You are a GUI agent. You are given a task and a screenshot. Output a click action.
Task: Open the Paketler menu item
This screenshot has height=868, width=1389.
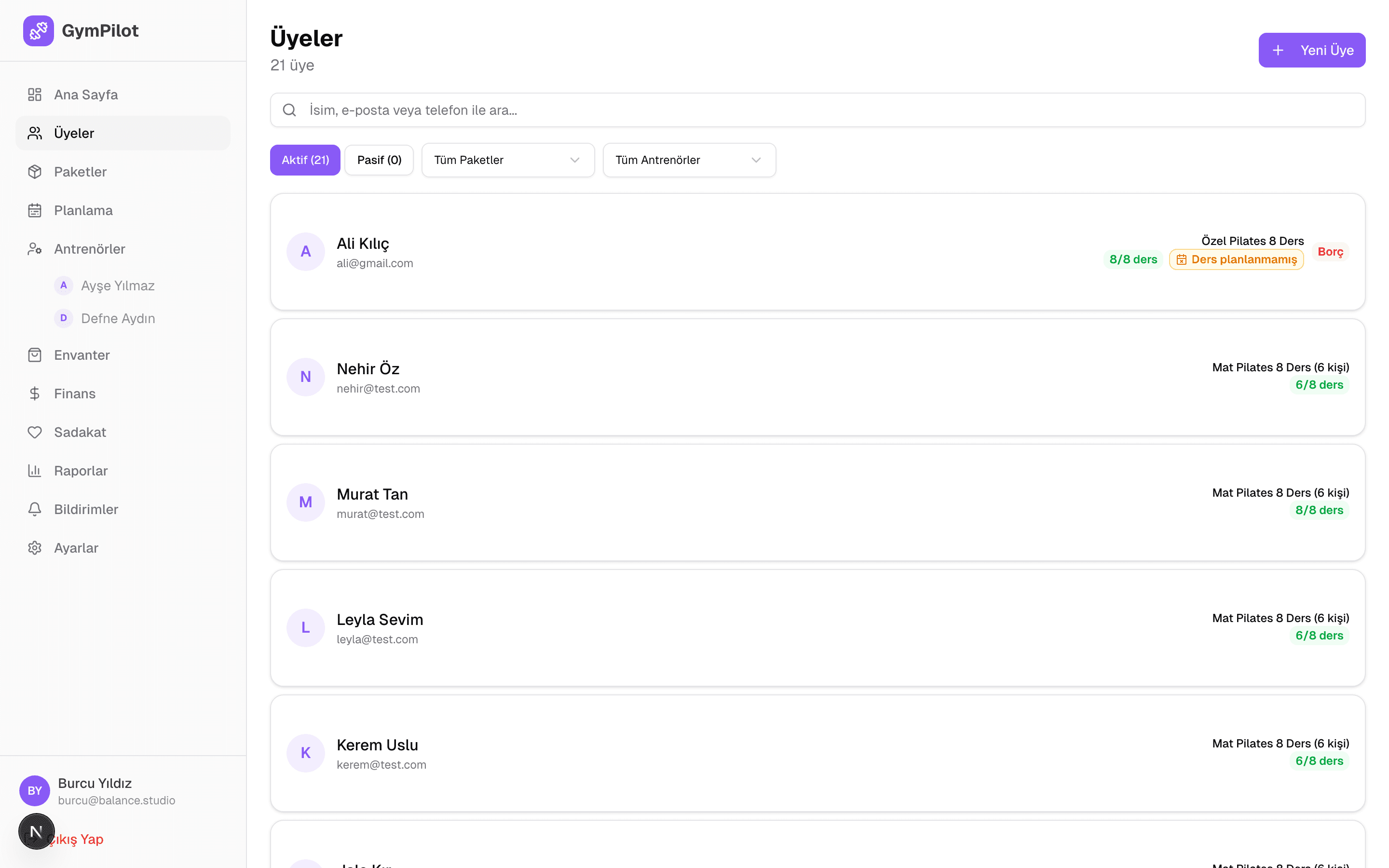[x=123, y=172]
